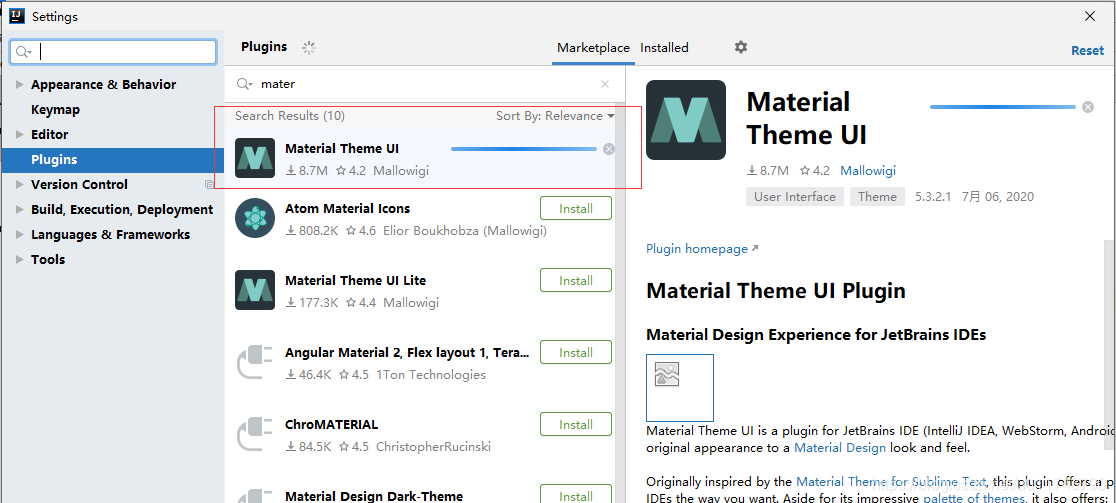Click the Material Theme UI Lite plugin icon
This screenshot has width=1116, height=503.
coord(255,290)
